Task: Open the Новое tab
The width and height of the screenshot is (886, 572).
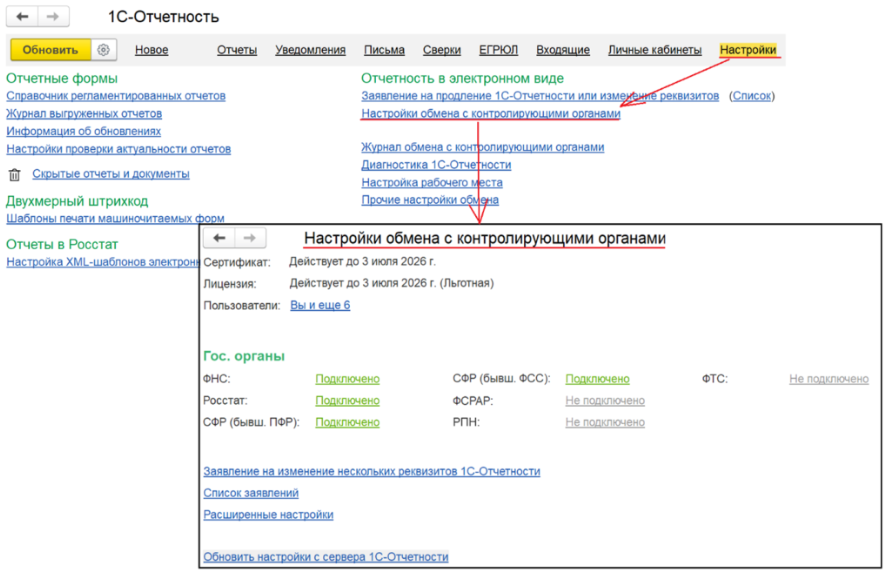Action: (151, 50)
